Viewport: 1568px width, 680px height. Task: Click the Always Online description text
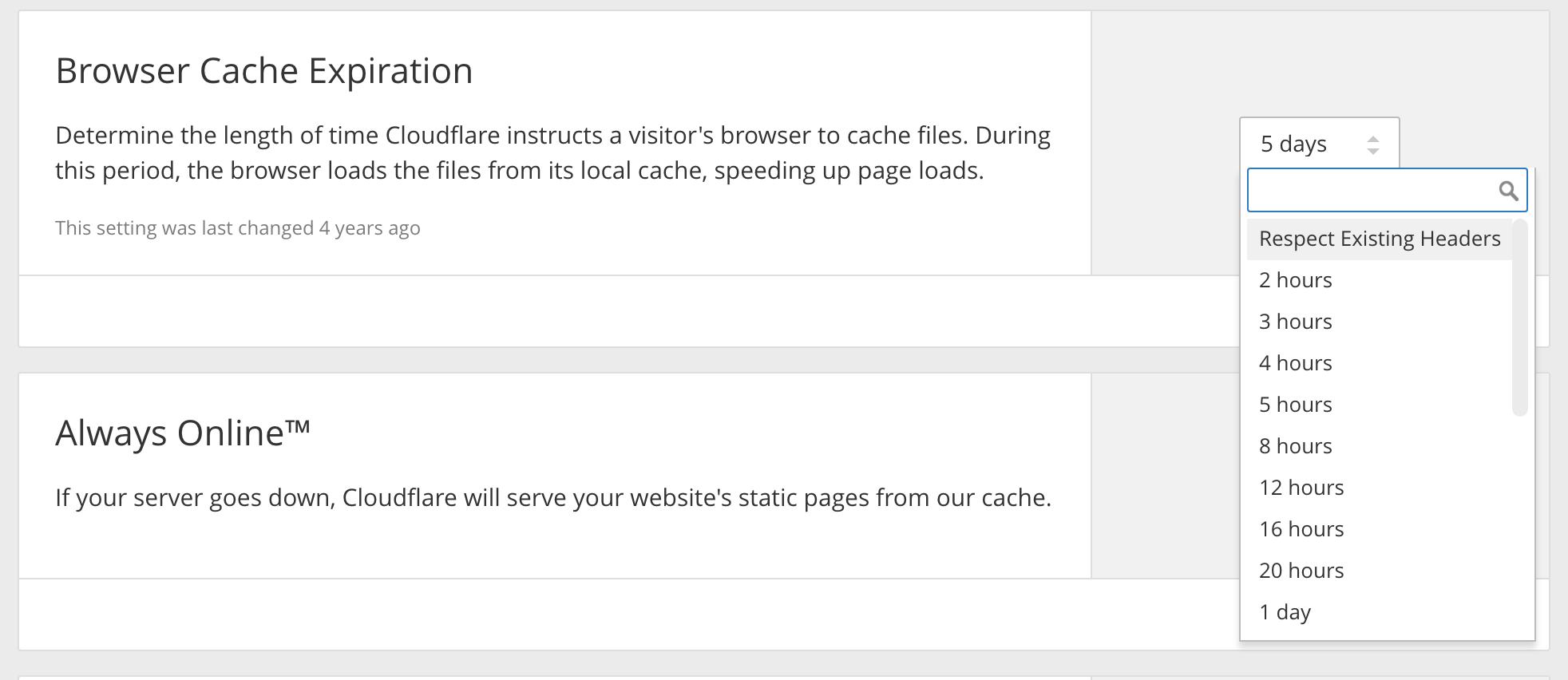[x=552, y=498]
